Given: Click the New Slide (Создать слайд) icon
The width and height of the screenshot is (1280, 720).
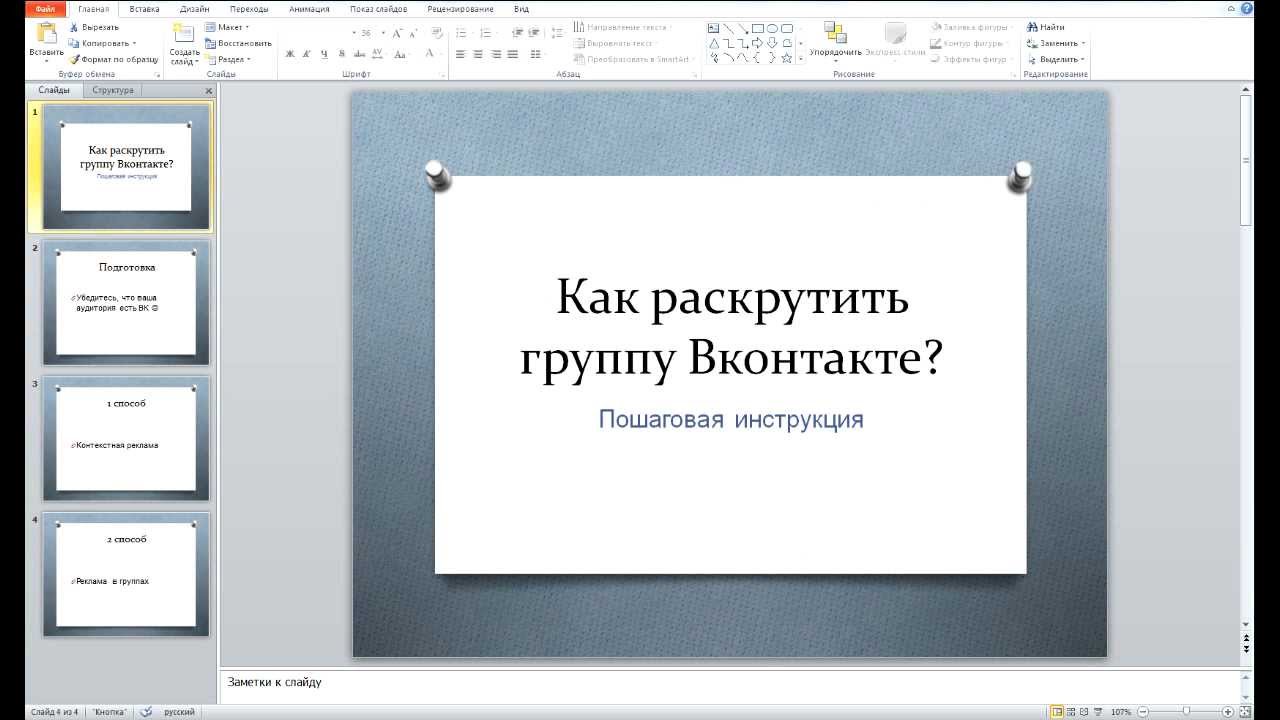Looking at the screenshot, I should tap(184, 33).
